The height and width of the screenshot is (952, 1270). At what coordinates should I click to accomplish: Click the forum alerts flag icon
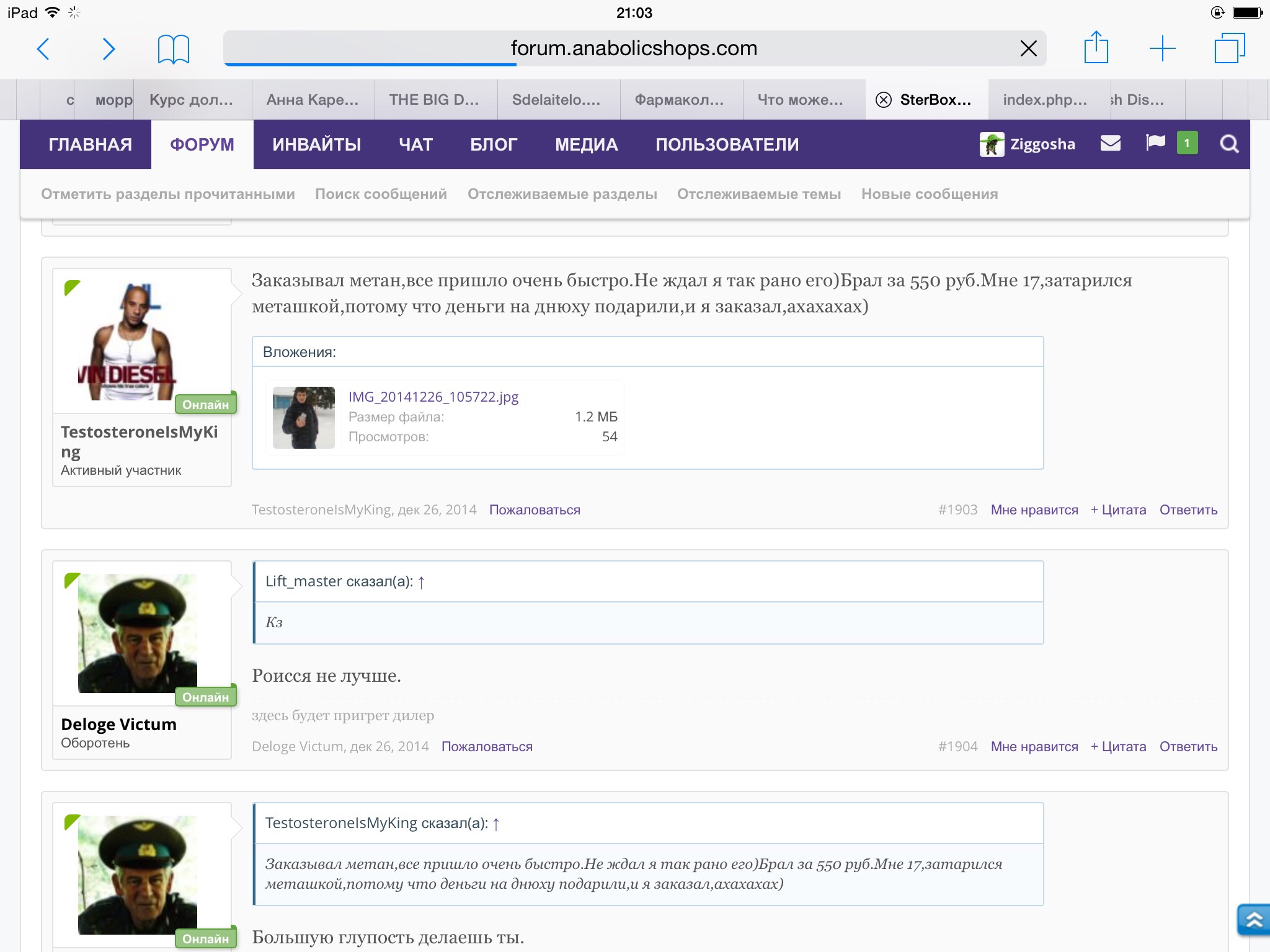(x=1155, y=143)
